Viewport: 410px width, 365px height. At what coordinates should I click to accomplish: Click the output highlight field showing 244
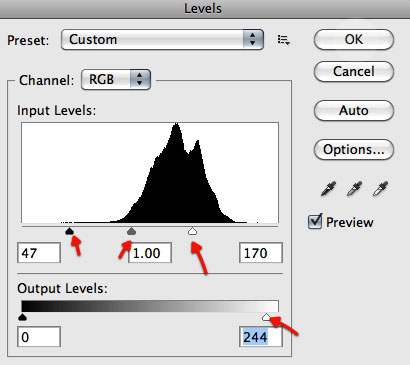tap(261, 337)
